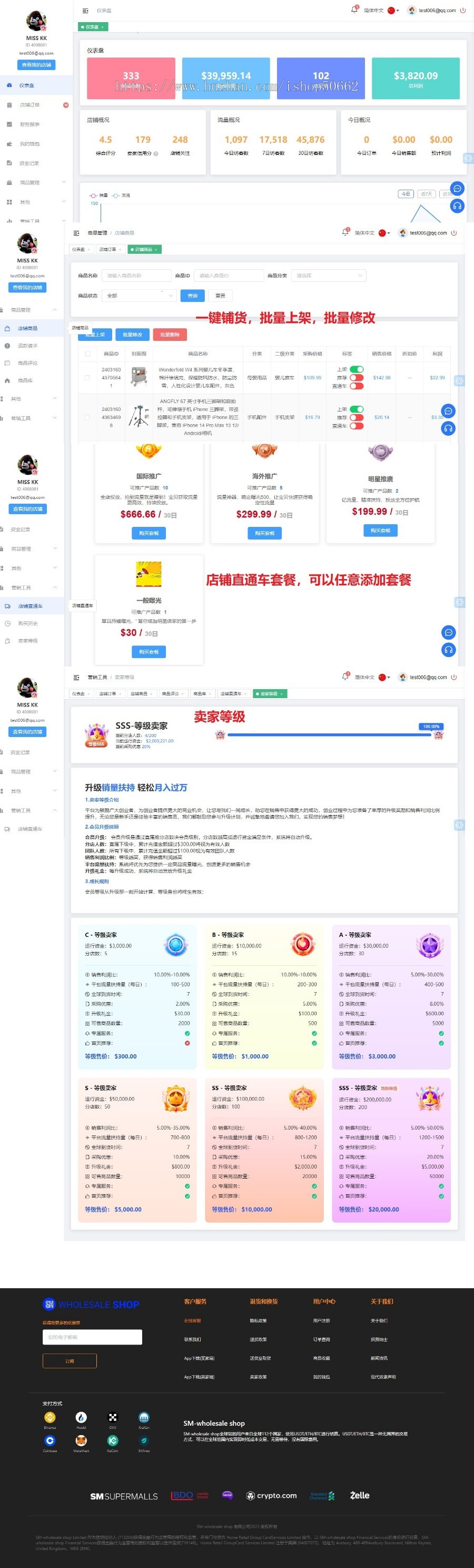
Task: Open headset support button beside the product table
Action: click(x=448, y=428)
